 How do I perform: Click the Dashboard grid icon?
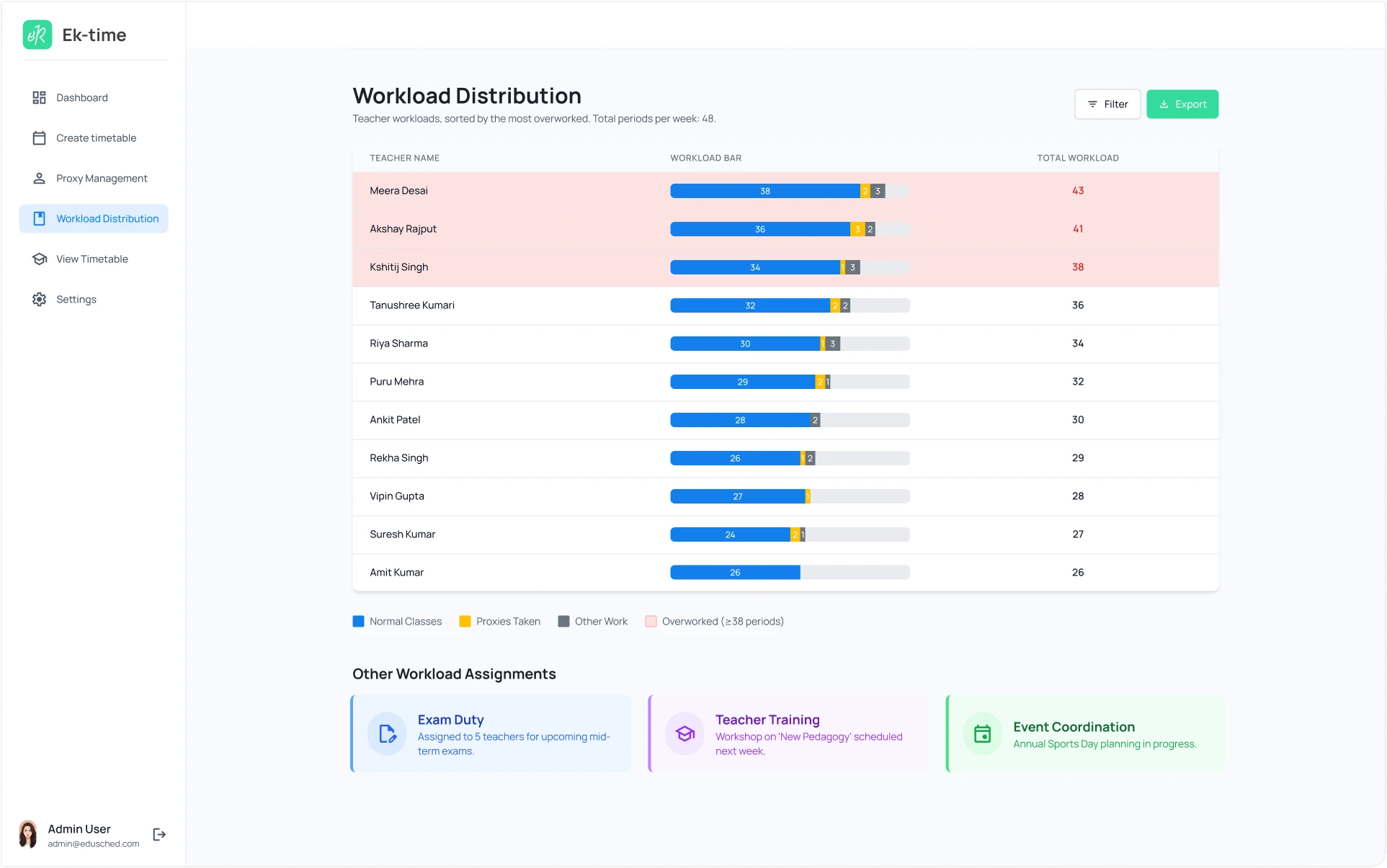click(x=40, y=98)
